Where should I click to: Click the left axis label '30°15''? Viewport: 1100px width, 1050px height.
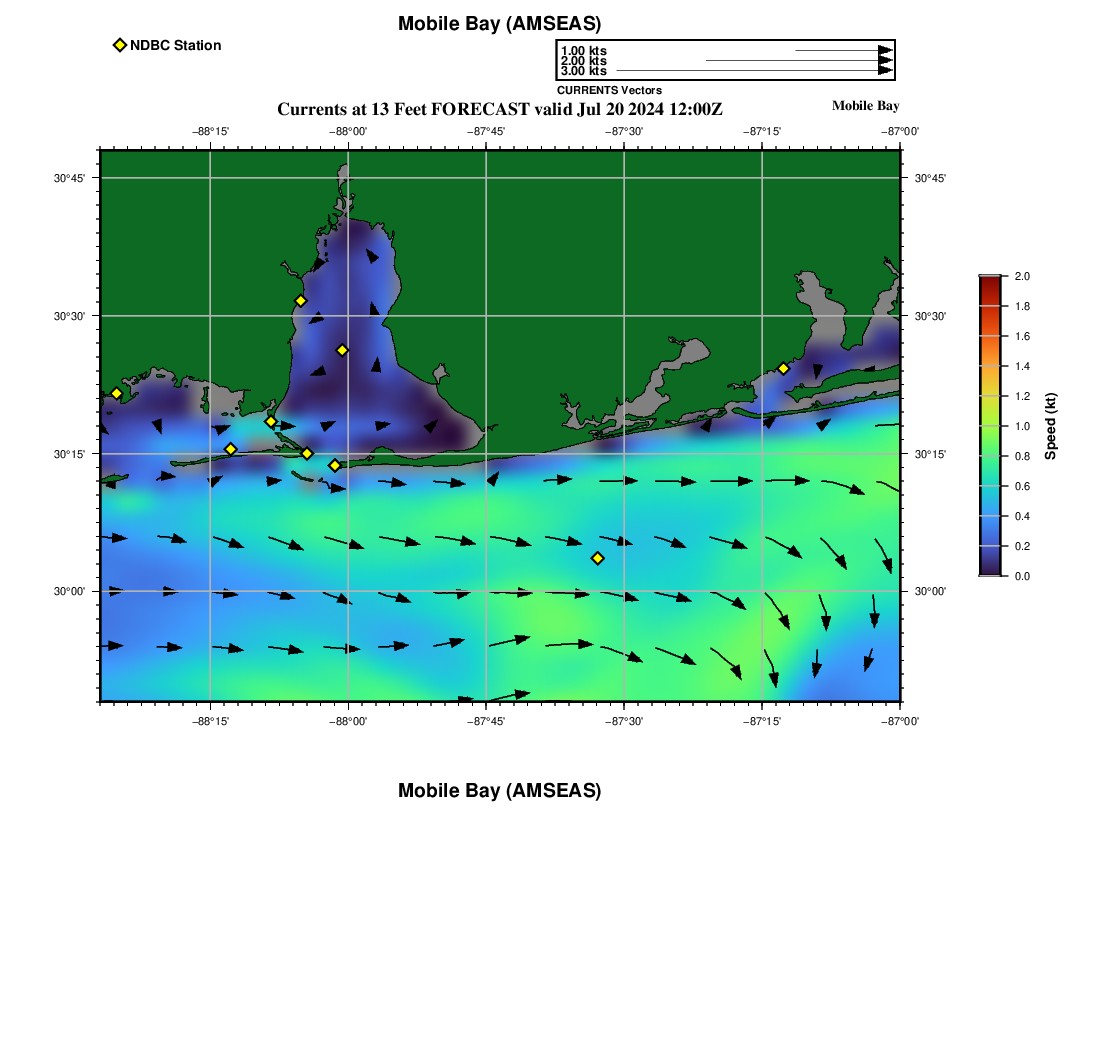click(69, 454)
